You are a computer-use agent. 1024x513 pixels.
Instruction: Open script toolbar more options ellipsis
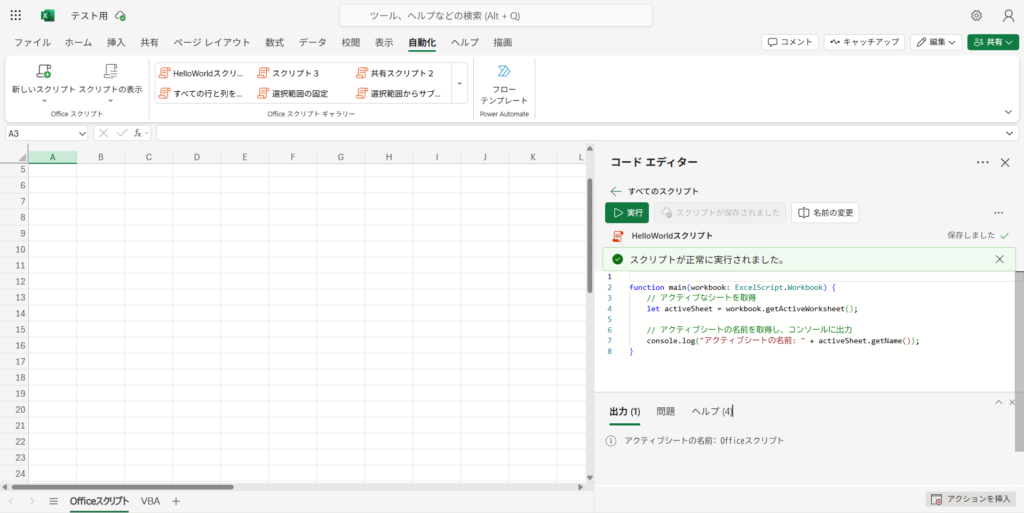click(998, 213)
